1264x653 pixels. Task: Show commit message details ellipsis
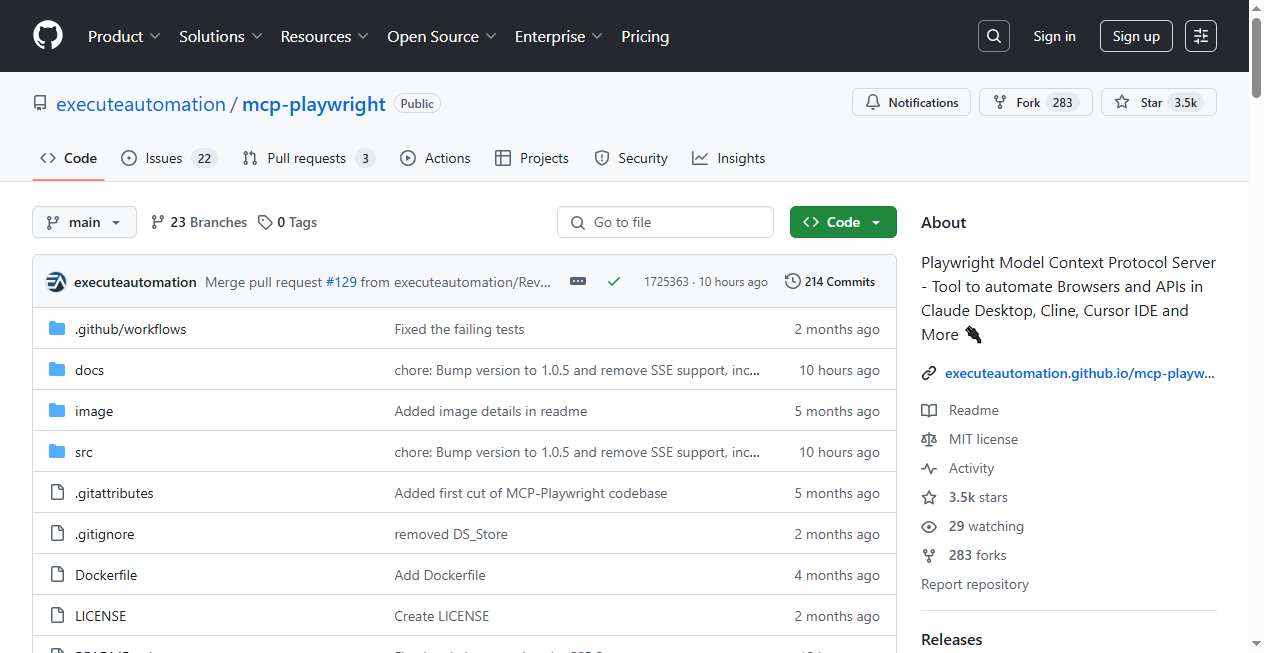click(578, 282)
